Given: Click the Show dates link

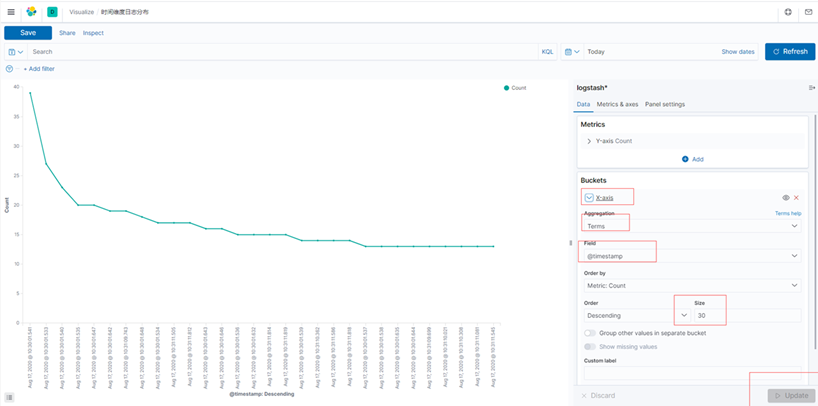Looking at the screenshot, I should point(738,52).
